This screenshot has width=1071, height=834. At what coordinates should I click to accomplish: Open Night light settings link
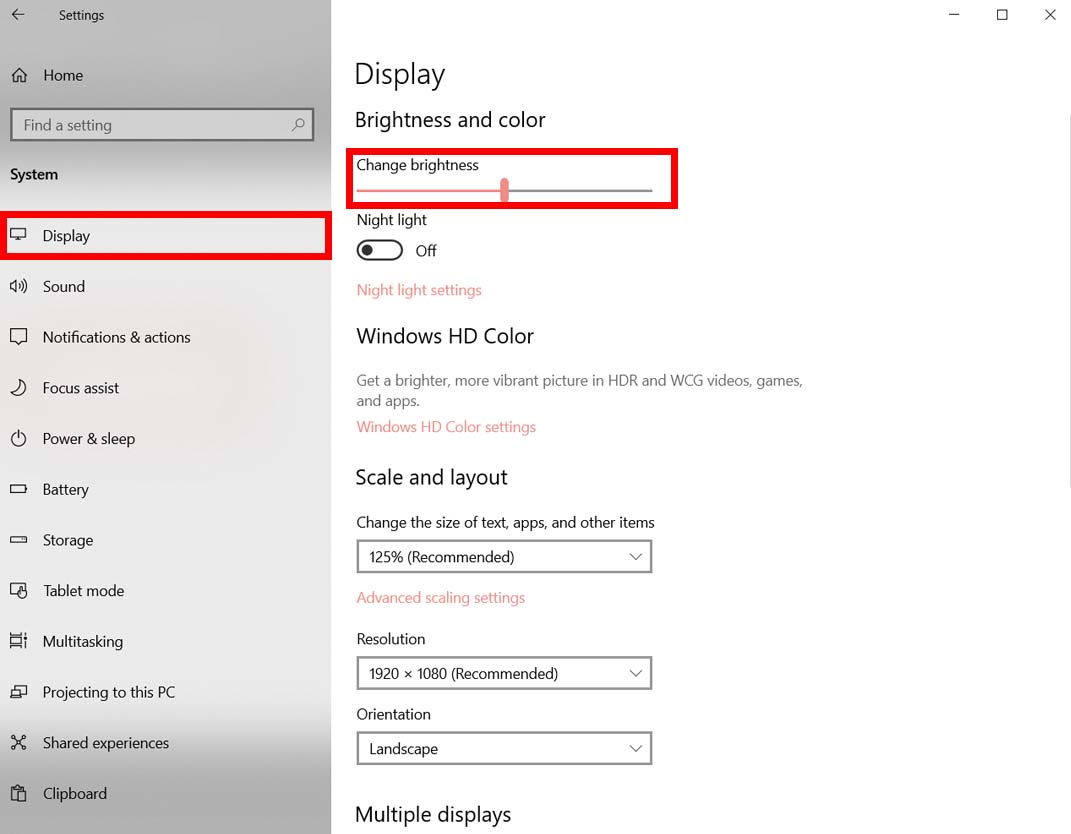[419, 290]
